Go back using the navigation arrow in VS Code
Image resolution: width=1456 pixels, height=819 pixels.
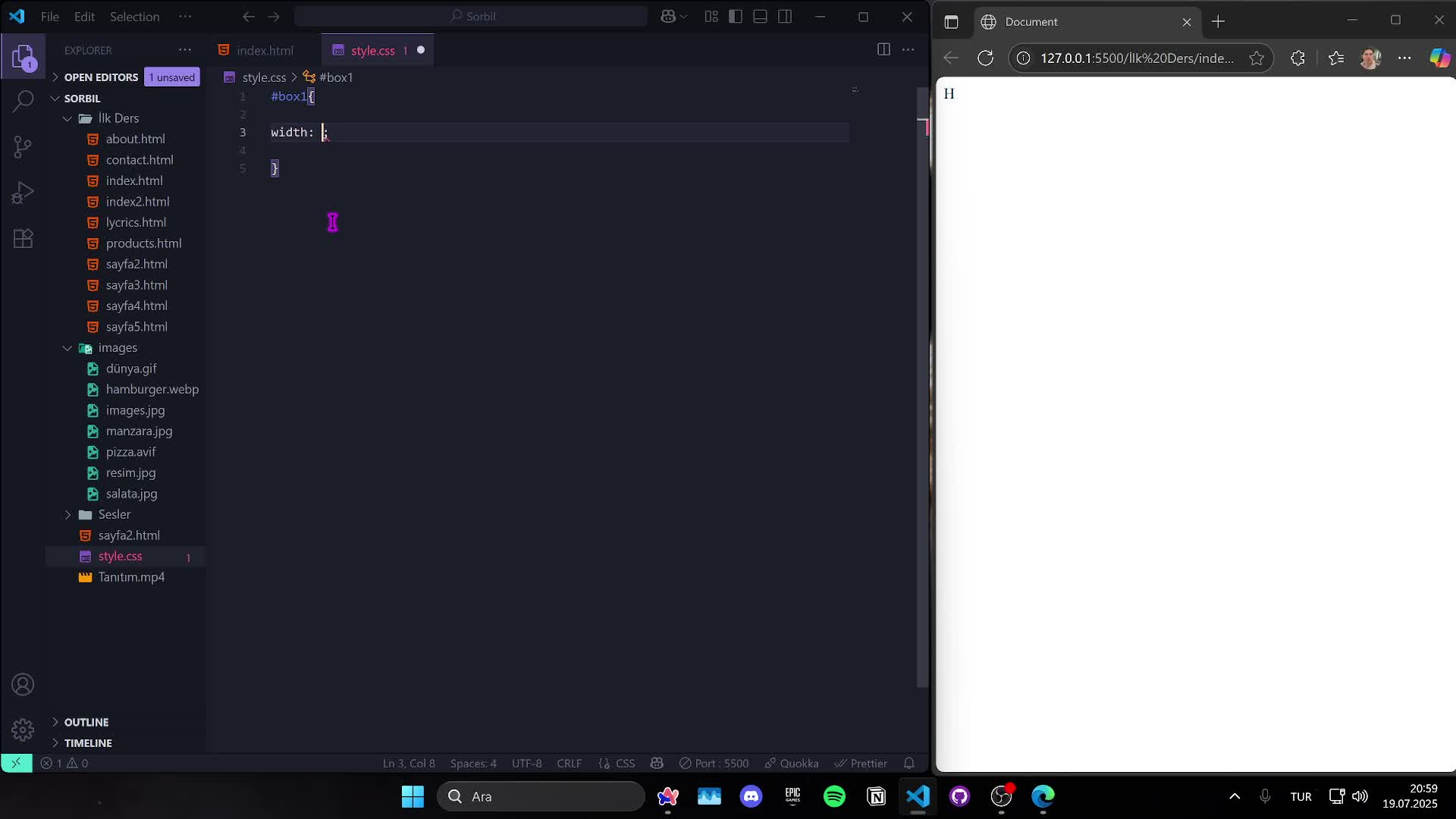[249, 16]
